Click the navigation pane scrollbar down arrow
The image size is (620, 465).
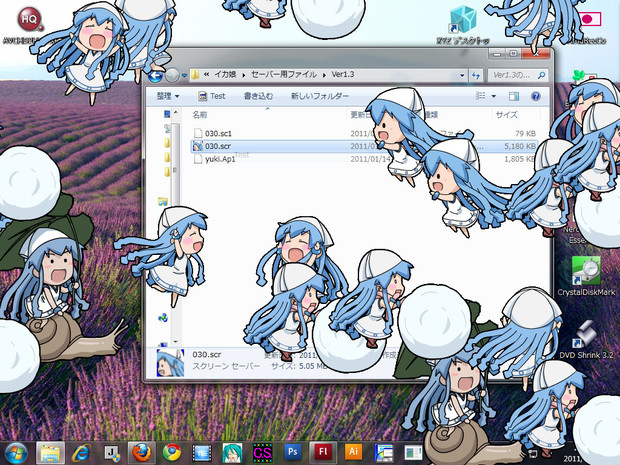[176, 341]
